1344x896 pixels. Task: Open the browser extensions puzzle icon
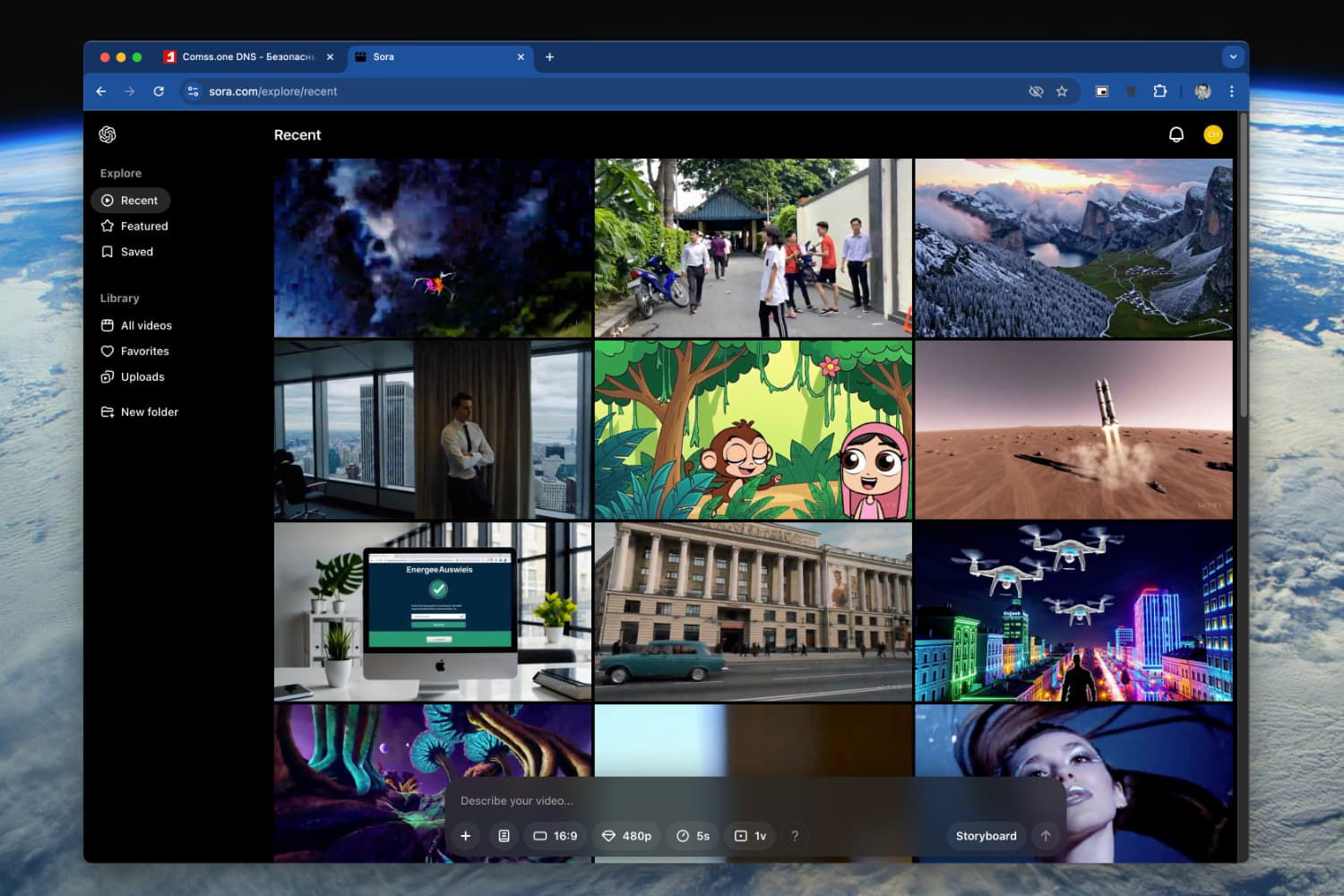[1159, 91]
